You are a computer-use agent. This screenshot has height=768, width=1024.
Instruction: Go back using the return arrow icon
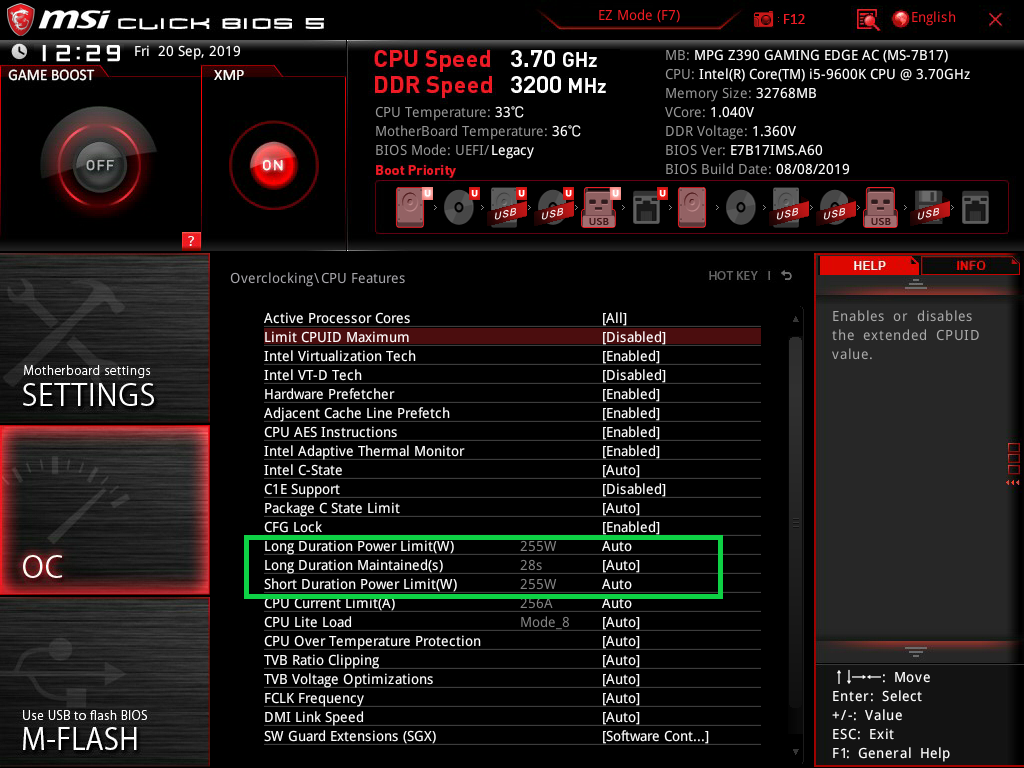[787, 276]
